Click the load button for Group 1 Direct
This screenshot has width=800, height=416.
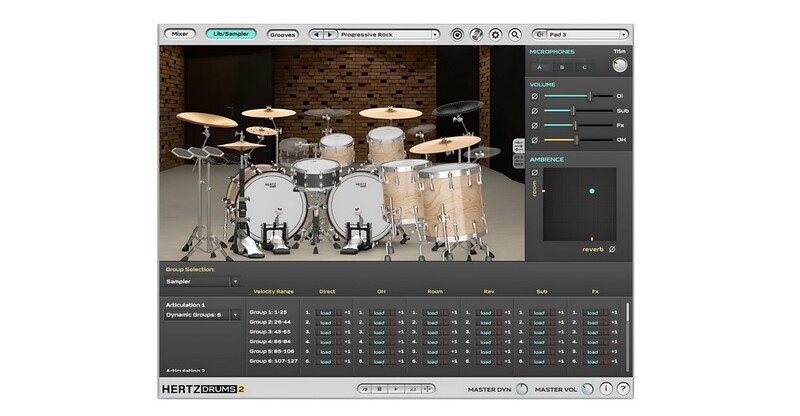[324, 312]
